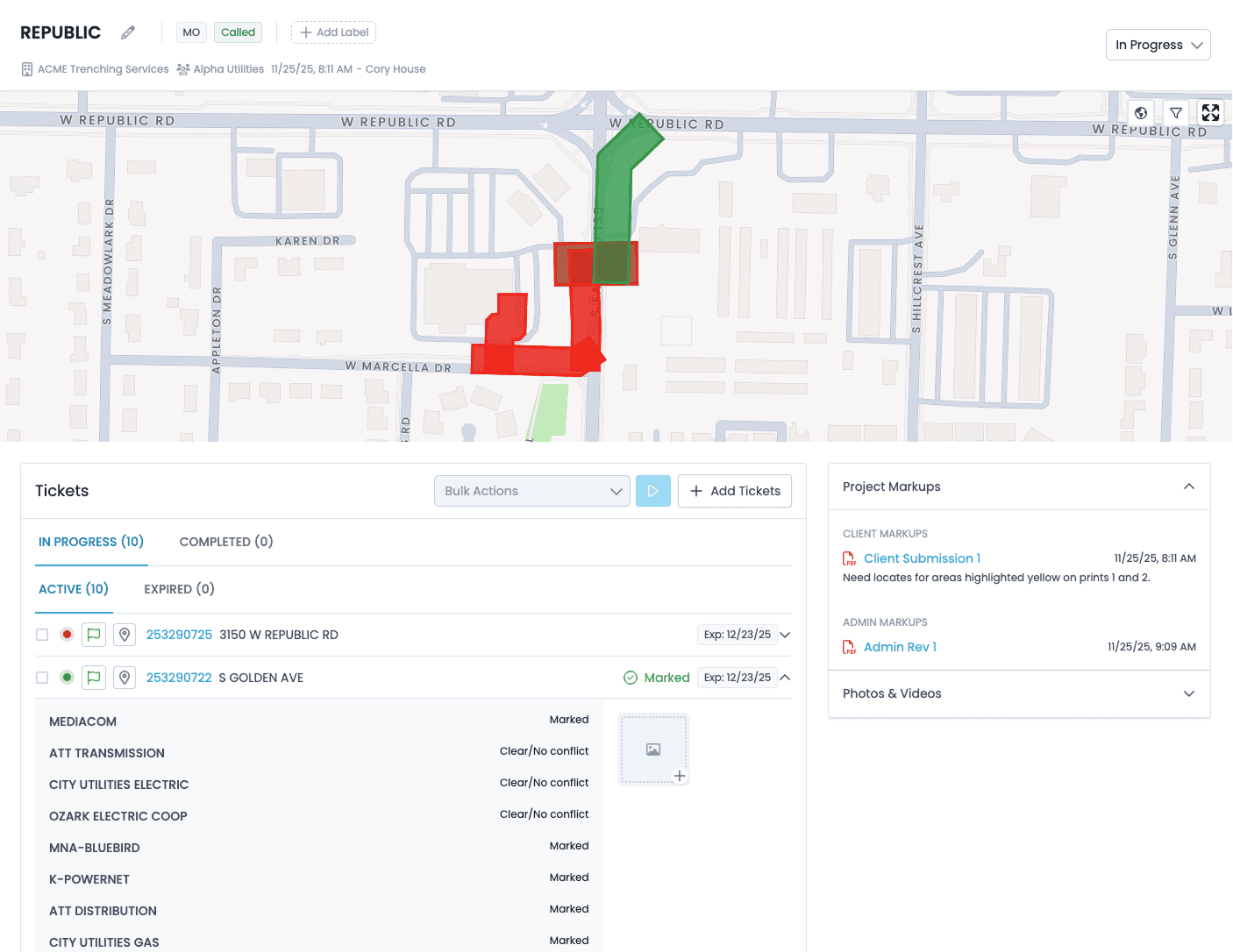Open the Client Submission 1 link
The height and width of the screenshot is (952, 1233).
coord(922,558)
